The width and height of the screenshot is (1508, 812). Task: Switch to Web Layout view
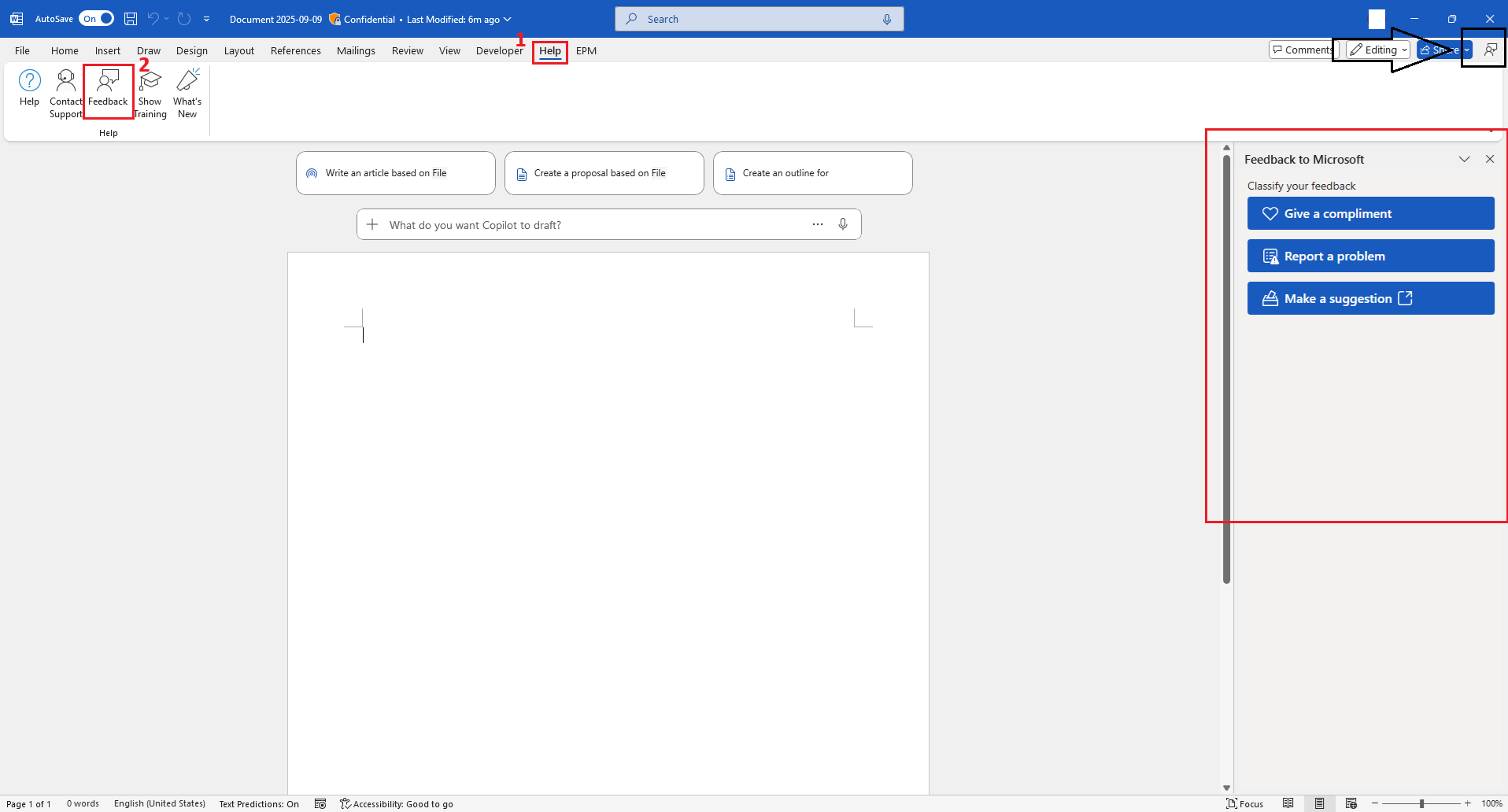coord(1351,803)
